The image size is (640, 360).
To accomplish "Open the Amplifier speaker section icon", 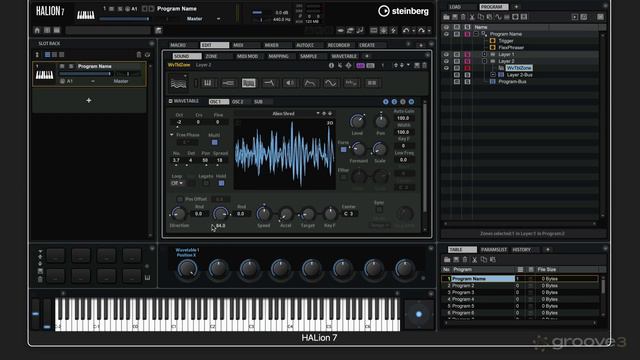I will pyautogui.click(x=290, y=83).
